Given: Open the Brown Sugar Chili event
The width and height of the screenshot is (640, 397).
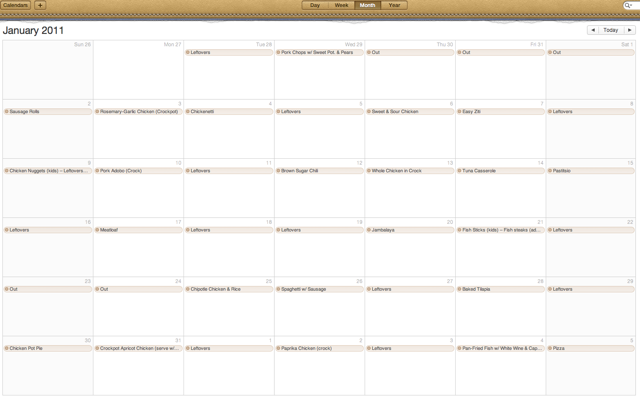Looking at the screenshot, I should point(320,171).
